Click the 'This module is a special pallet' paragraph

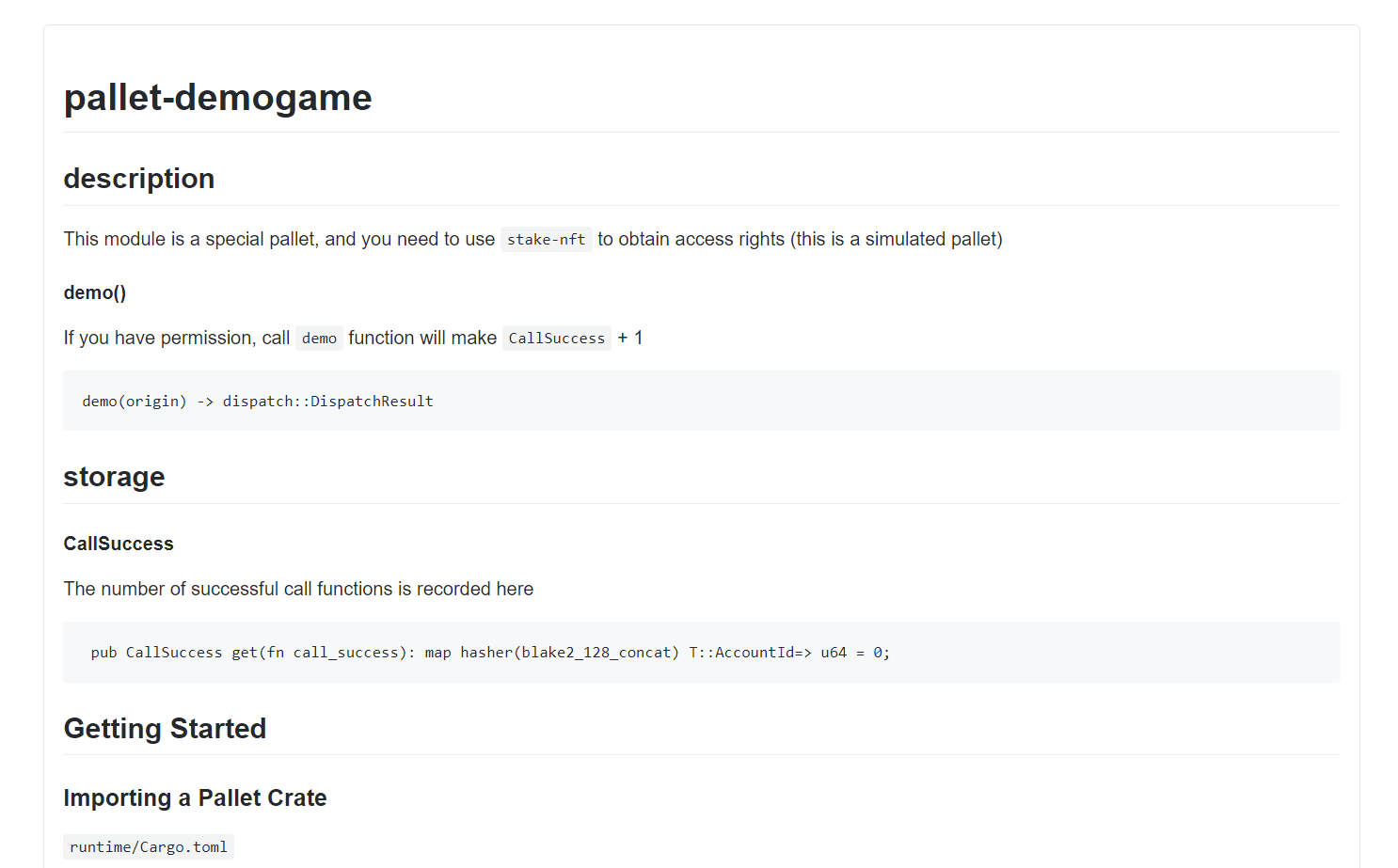click(x=532, y=240)
